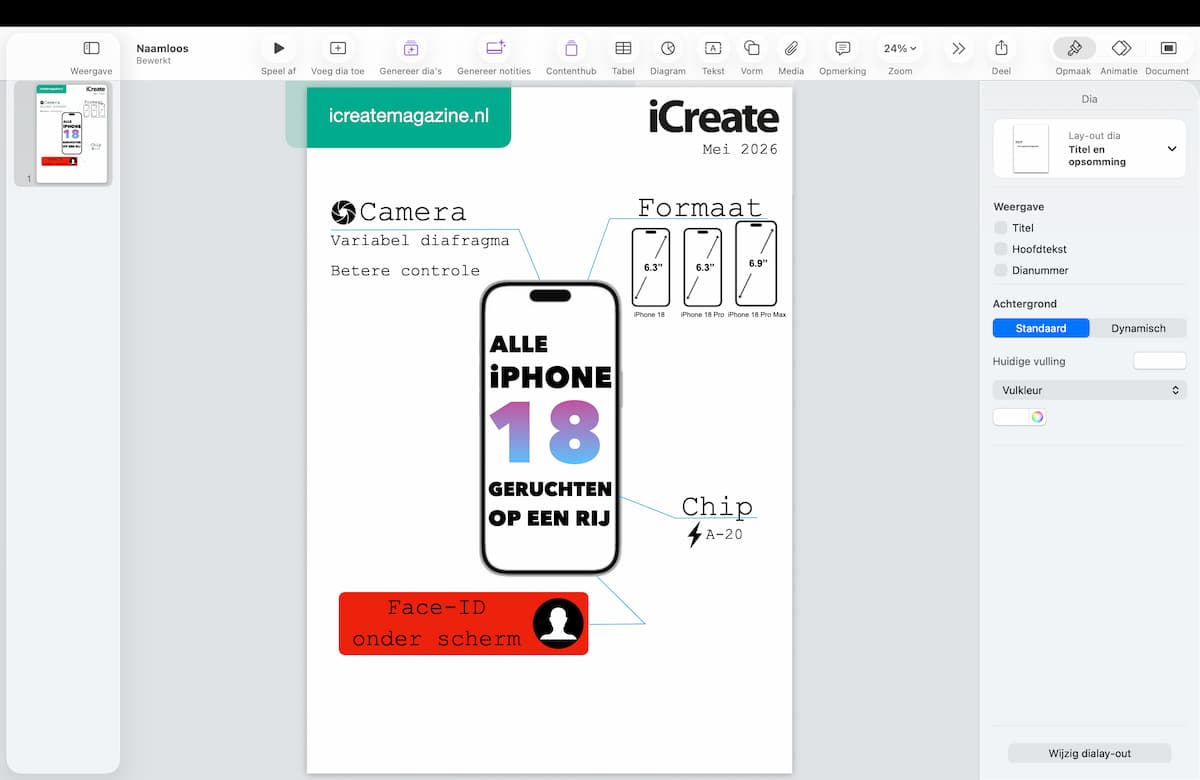
Task: Click the camera aperture icon on slide
Action: click(343, 211)
